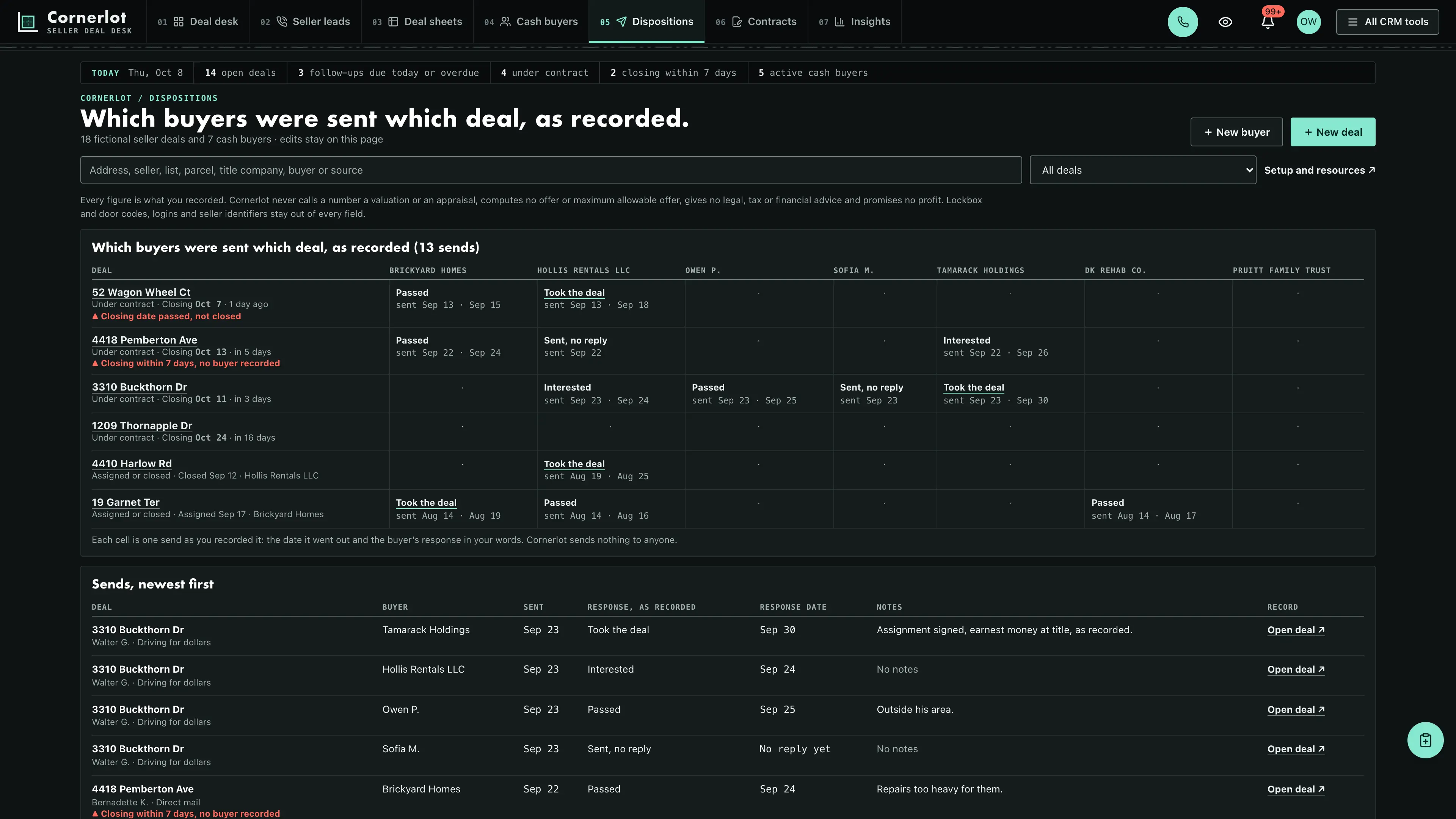Click Brickyard's Took the deal for 19 Garnet Ter
Viewport: 1456px width, 819px height.
click(425, 503)
